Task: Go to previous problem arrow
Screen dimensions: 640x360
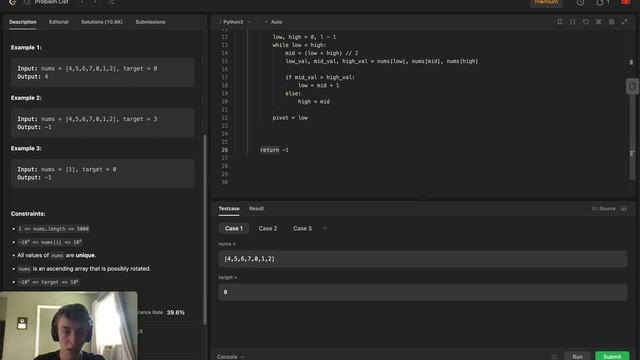Action: pos(82,2)
